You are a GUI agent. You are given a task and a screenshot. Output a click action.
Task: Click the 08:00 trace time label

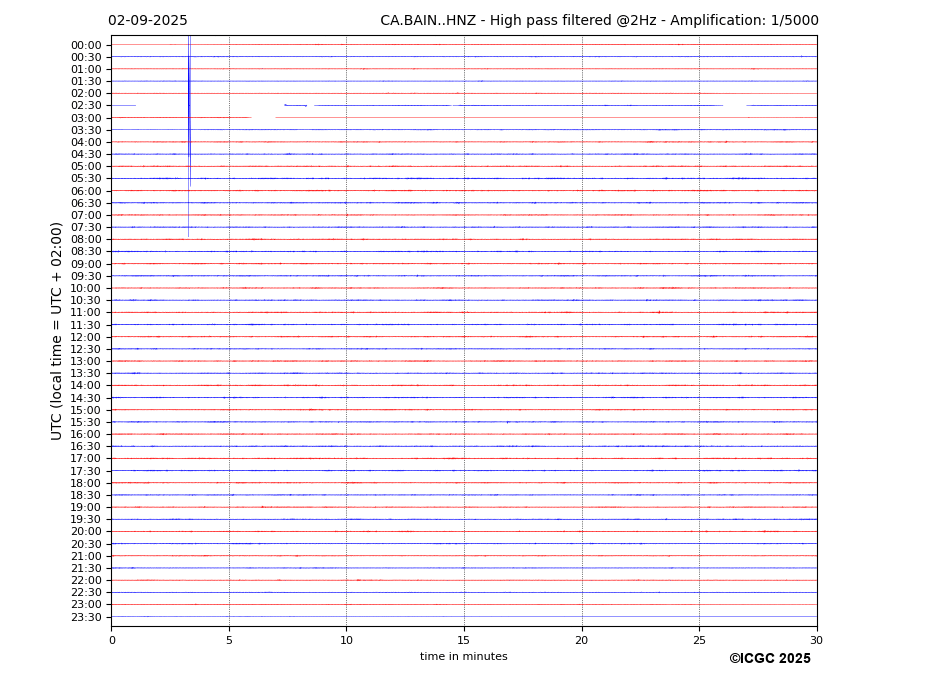(x=86, y=239)
